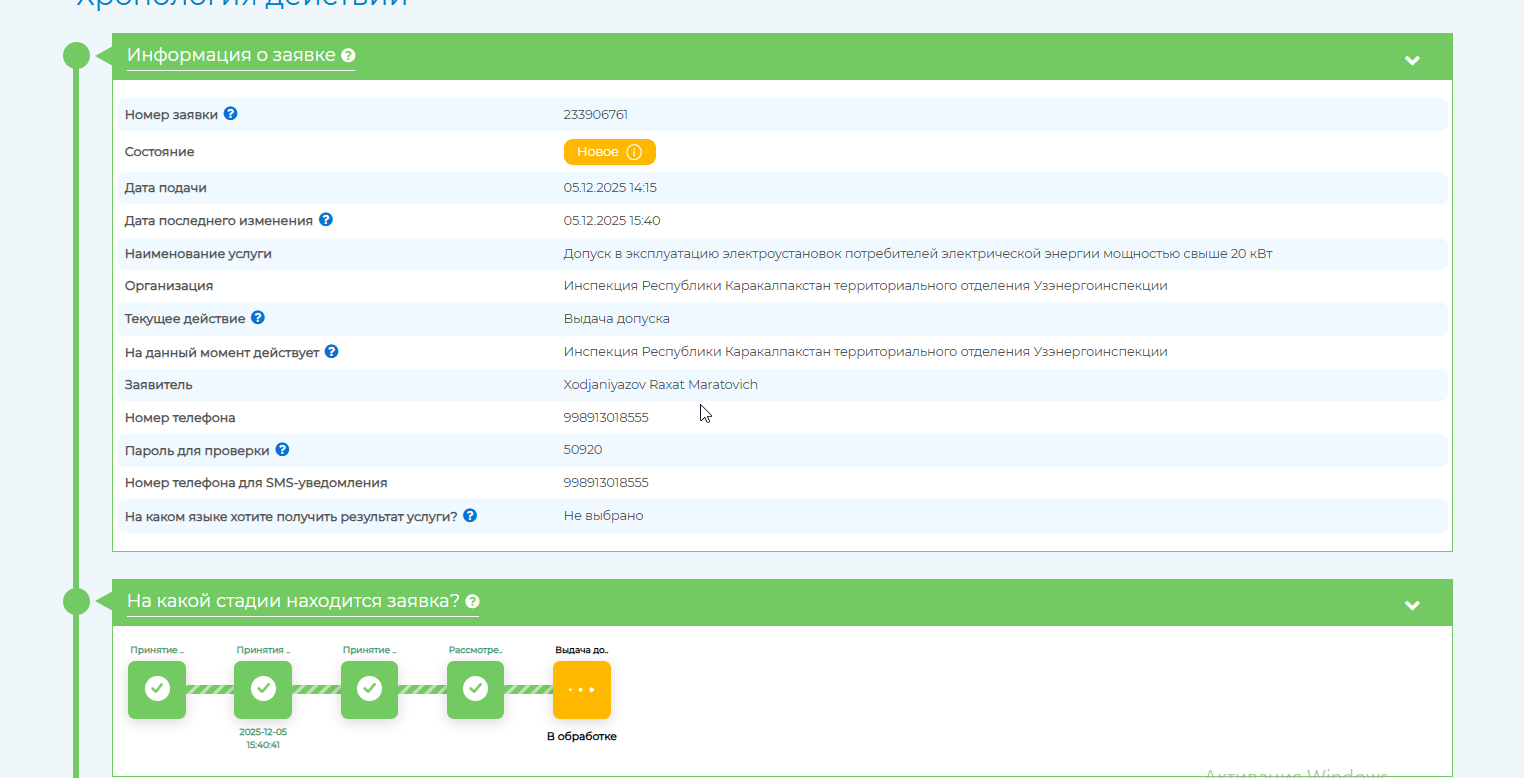Click the inspection name in "На данный момент действует" row
The image size is (1524, 778).
click(866, 352)
